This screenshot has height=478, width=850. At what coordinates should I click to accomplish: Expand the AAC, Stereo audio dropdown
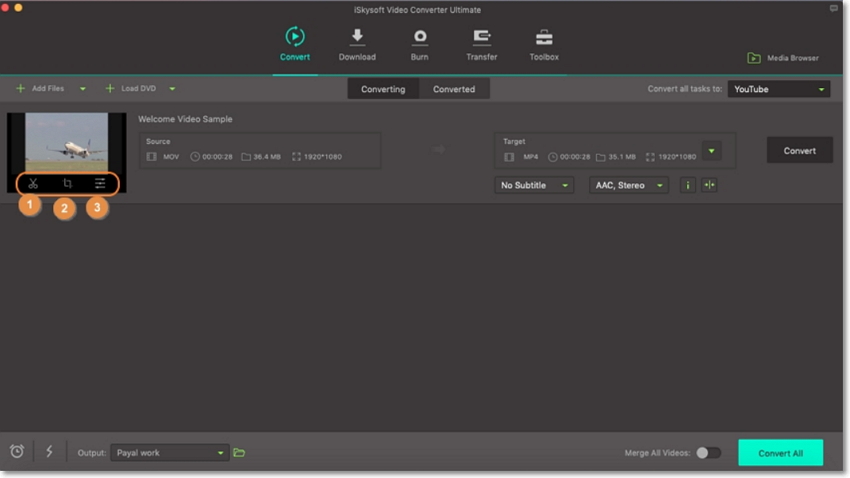(628, 185)
